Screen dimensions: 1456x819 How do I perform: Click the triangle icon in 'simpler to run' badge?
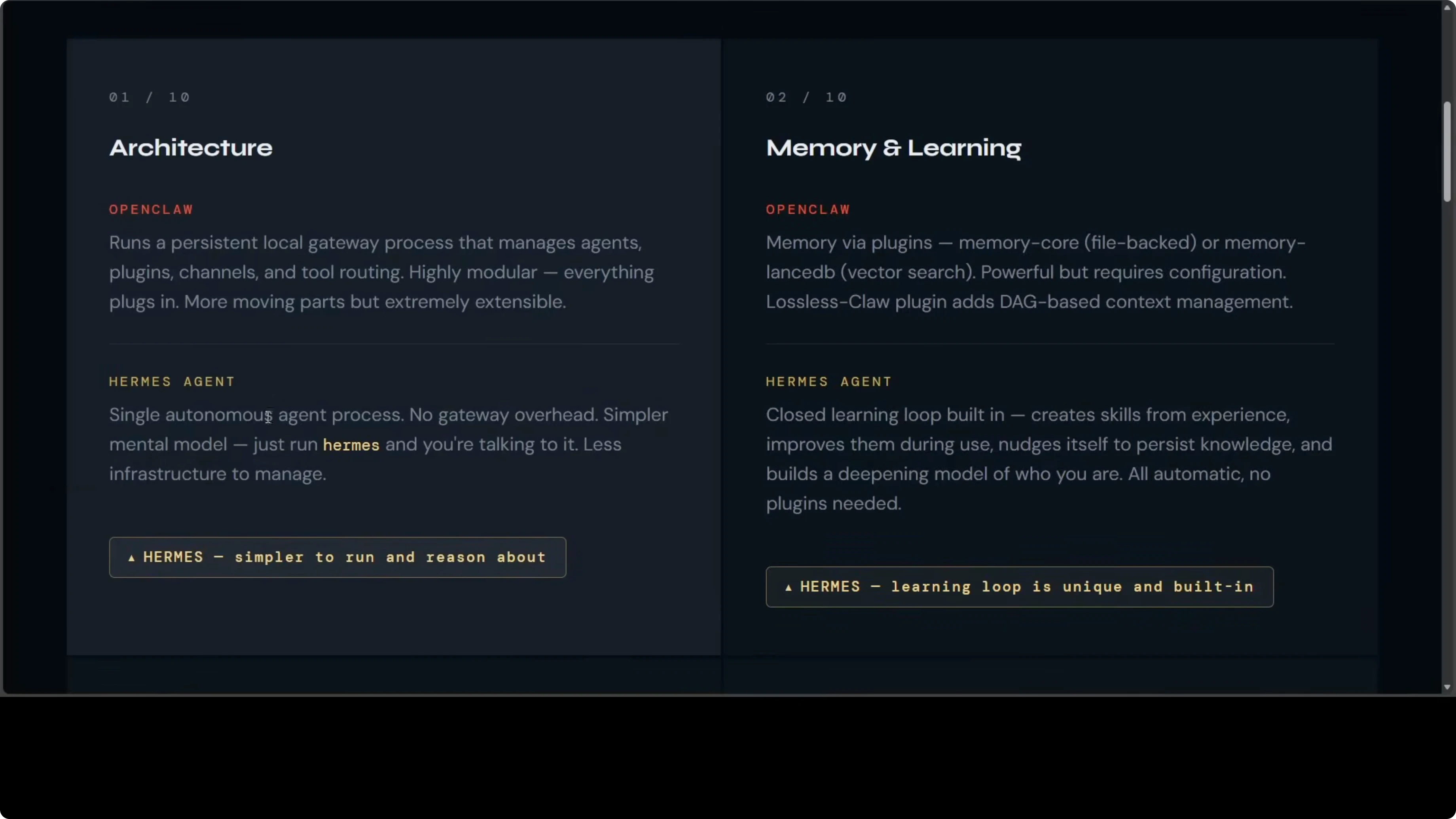click(132, 558)
